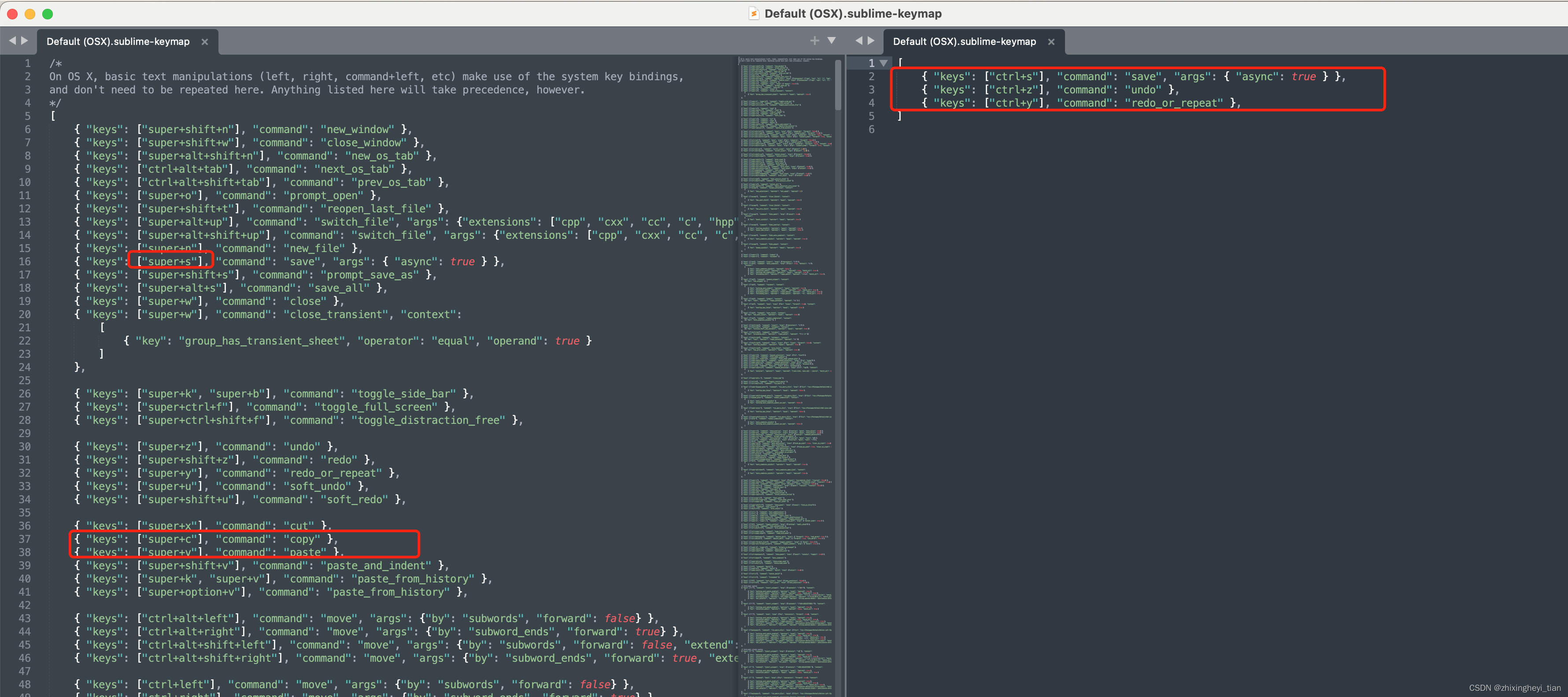
Task: Go to next tab in right pane
Action: click(871, 41)
